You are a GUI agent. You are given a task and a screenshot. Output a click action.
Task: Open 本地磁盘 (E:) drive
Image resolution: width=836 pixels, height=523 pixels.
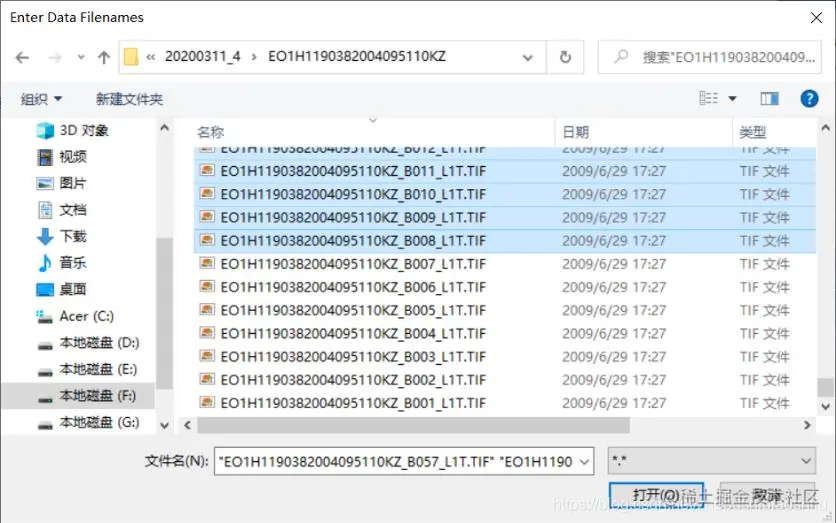pos(87,369)
